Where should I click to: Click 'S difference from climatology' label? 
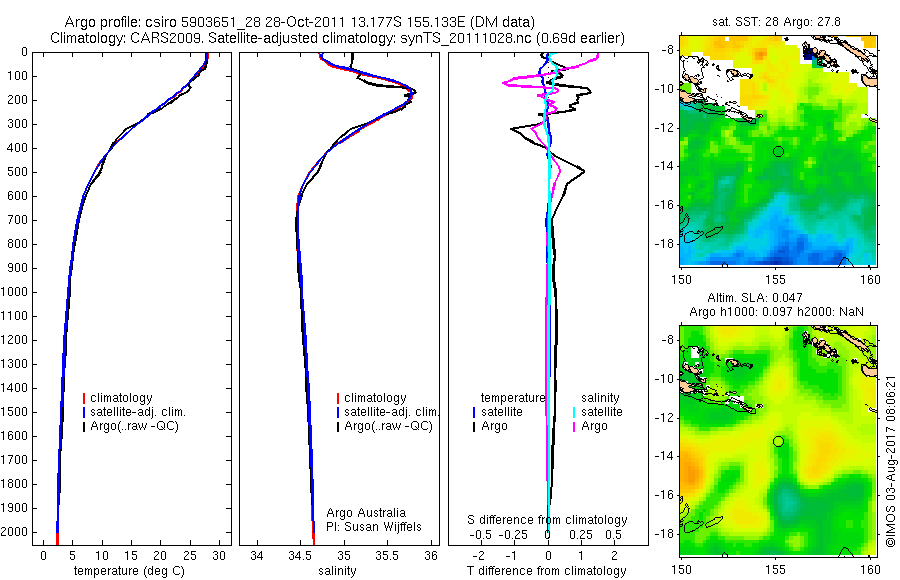[x=547, y=520]
